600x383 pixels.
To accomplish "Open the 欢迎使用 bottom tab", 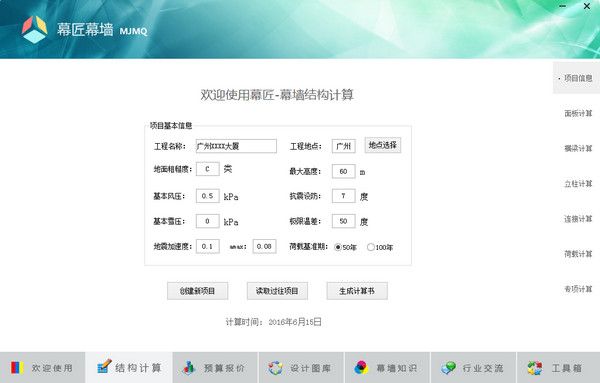I will click(x=42, y=368).
